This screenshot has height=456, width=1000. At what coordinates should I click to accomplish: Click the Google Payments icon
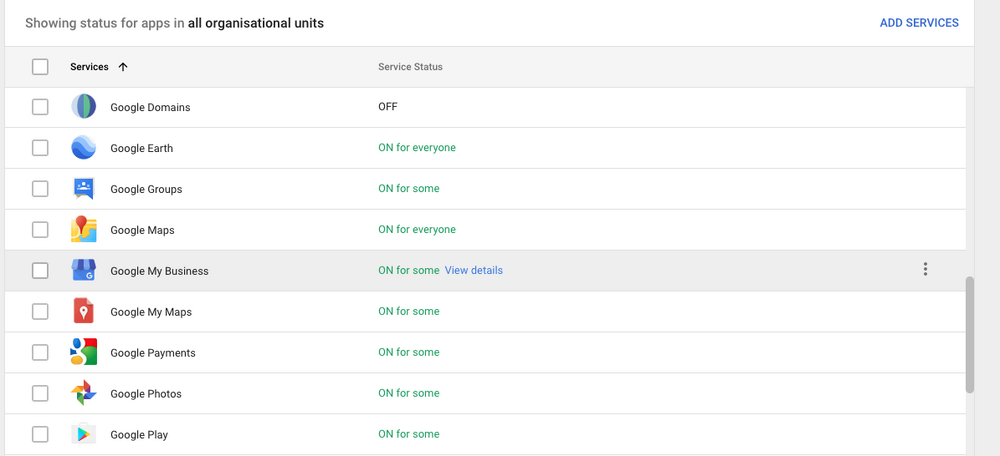pyautogui.click(x=84, y=352)
